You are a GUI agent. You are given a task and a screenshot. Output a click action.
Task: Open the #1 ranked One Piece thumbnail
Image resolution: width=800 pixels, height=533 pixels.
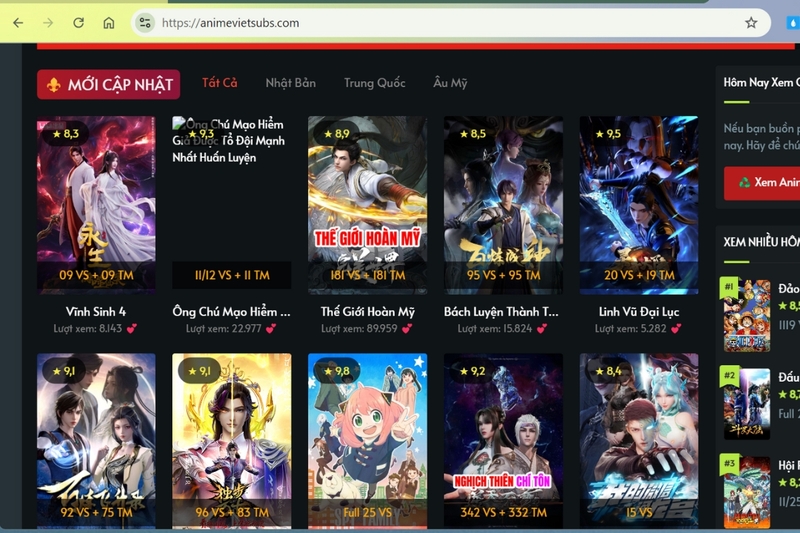coord(746,315)
